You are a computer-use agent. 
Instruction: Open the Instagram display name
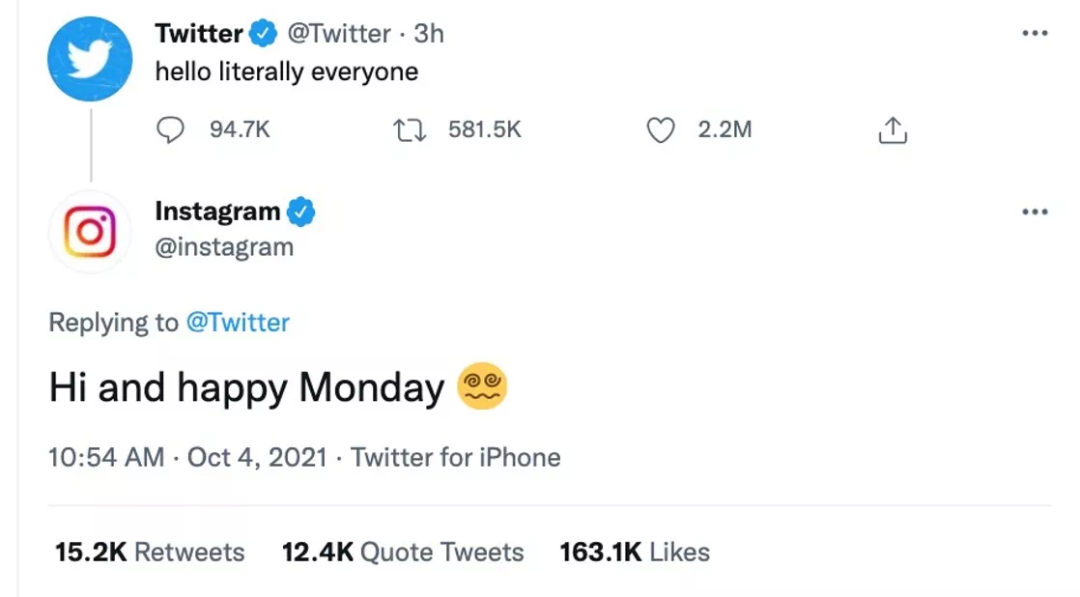point(217,212)
